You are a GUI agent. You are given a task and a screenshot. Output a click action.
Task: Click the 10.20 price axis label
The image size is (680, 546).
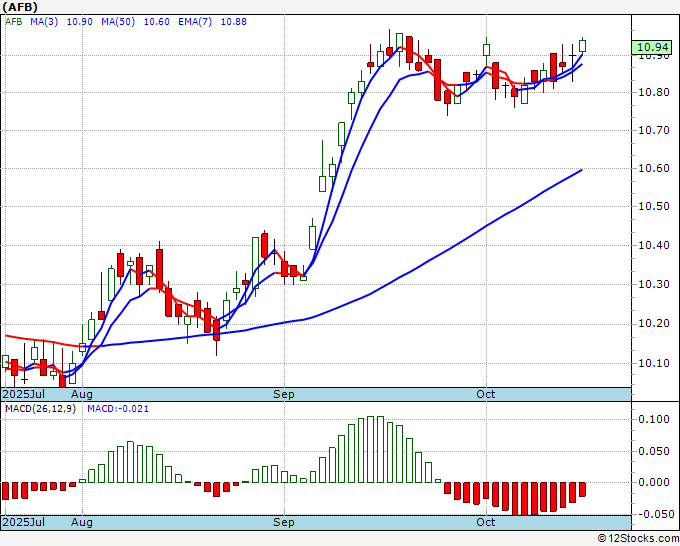pos(654,324)
